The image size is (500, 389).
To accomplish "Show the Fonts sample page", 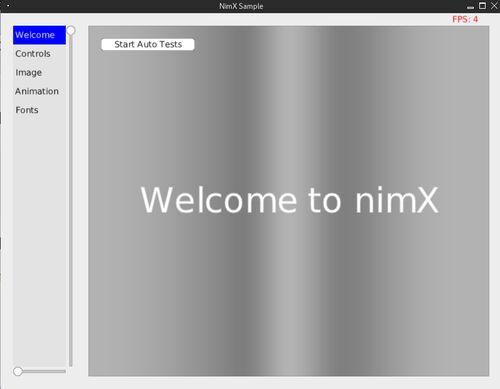I will tap(39, 110).
